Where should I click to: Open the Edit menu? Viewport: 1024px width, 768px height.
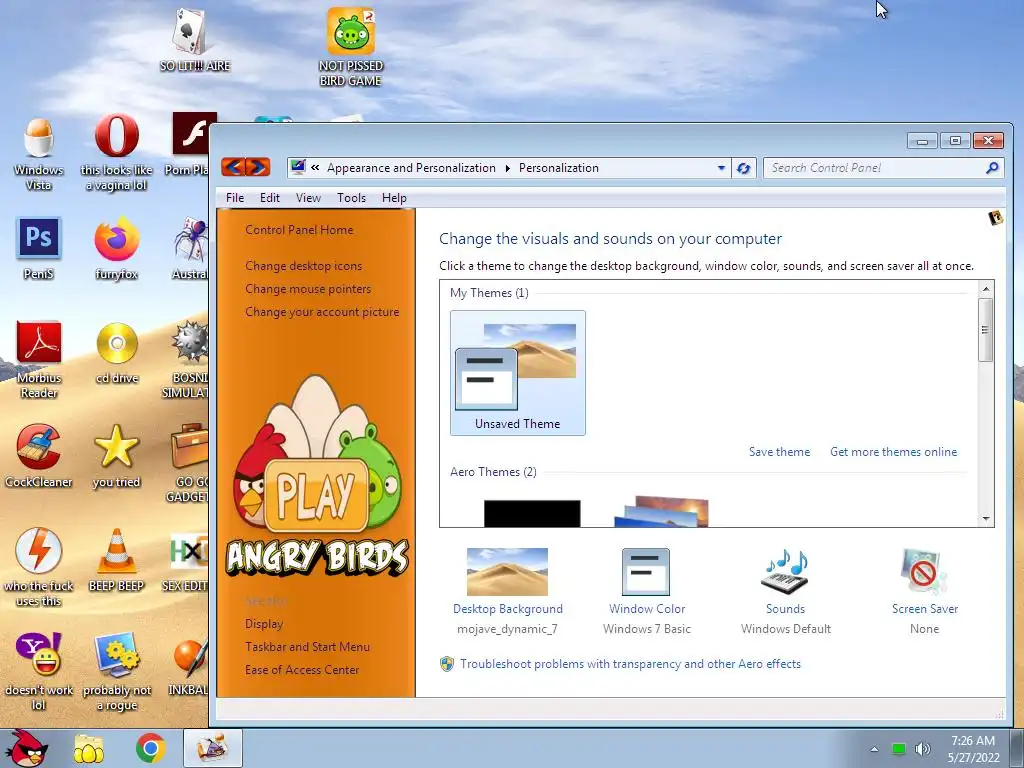(x=270, y=198)
